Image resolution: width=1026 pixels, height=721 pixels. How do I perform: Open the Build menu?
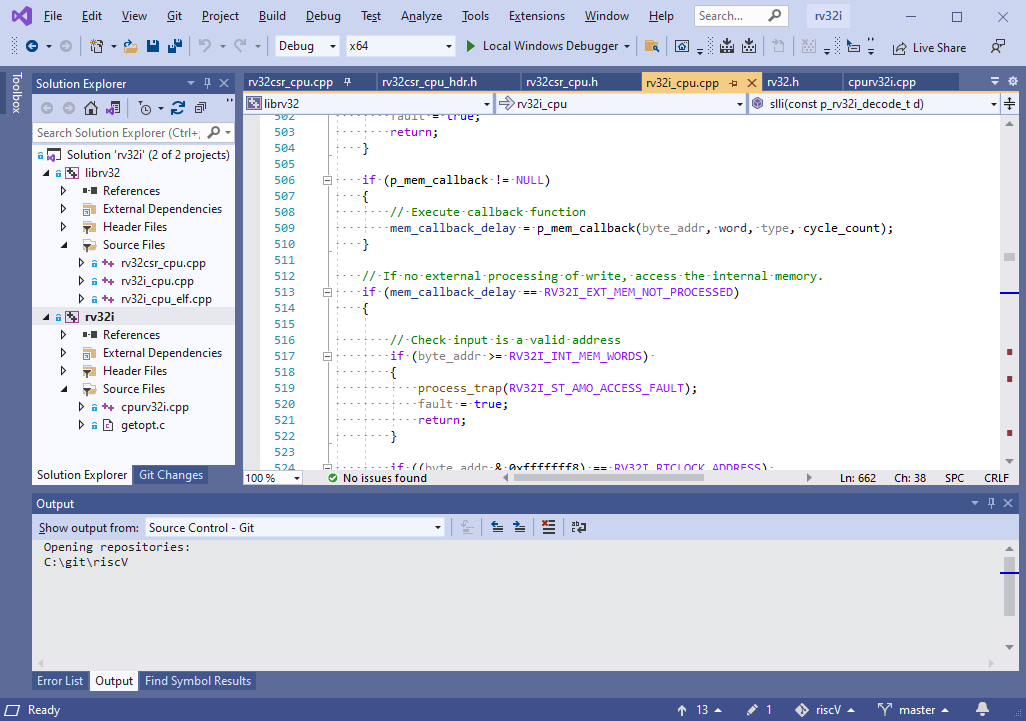point(271,16)
